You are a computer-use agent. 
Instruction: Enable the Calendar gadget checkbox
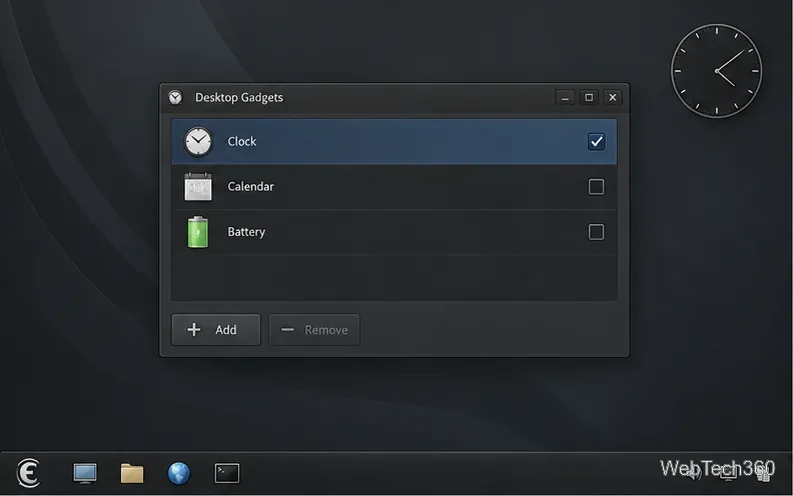(596, 187)
